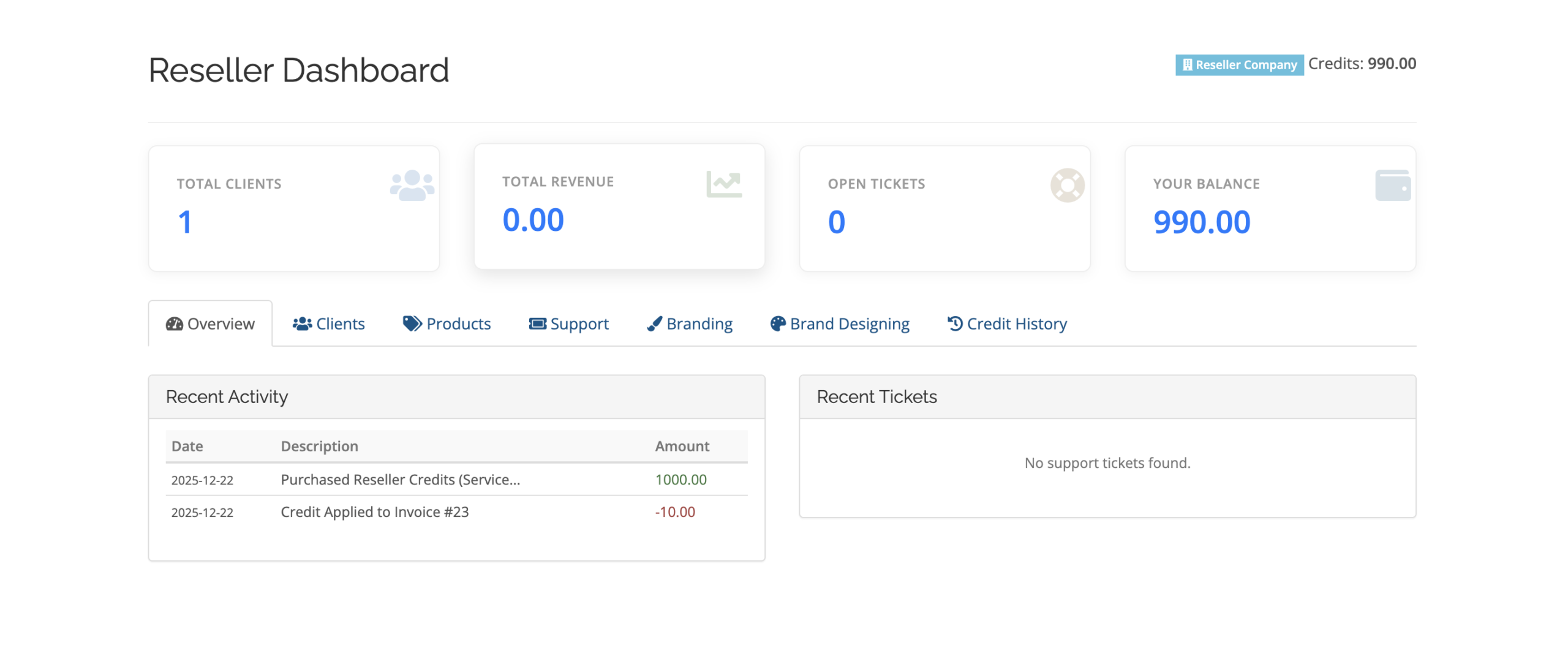Screen dimensions: 1568x670
Task: Click the 990.00 balance value
Action: tap(1201, 222)
